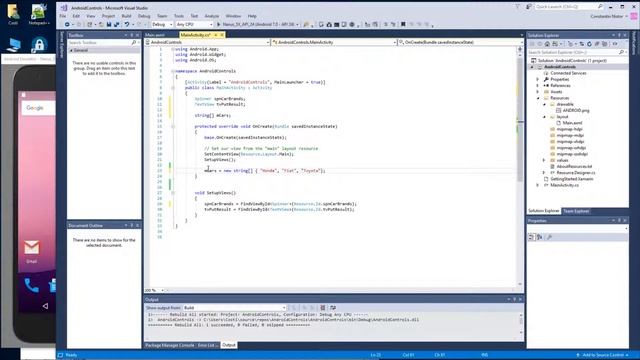Image resolution: width=640 pixels, height=360 pixels.
Task: Click the Refresh icon in Solution Explorer toolbar
Action: [589, 44]
